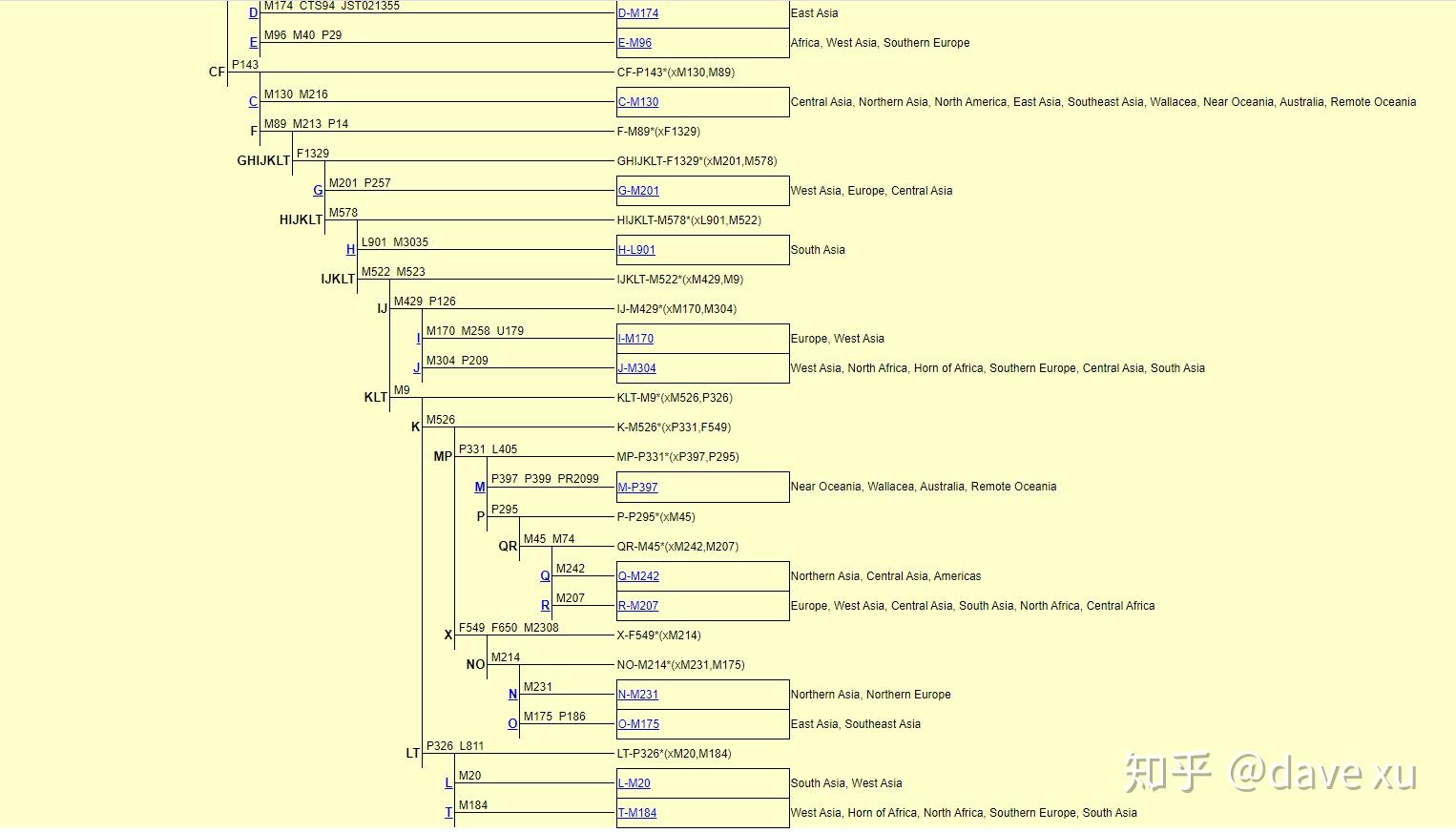
Task: Click the Q haplogroup letter link
Action: (545, 575)
